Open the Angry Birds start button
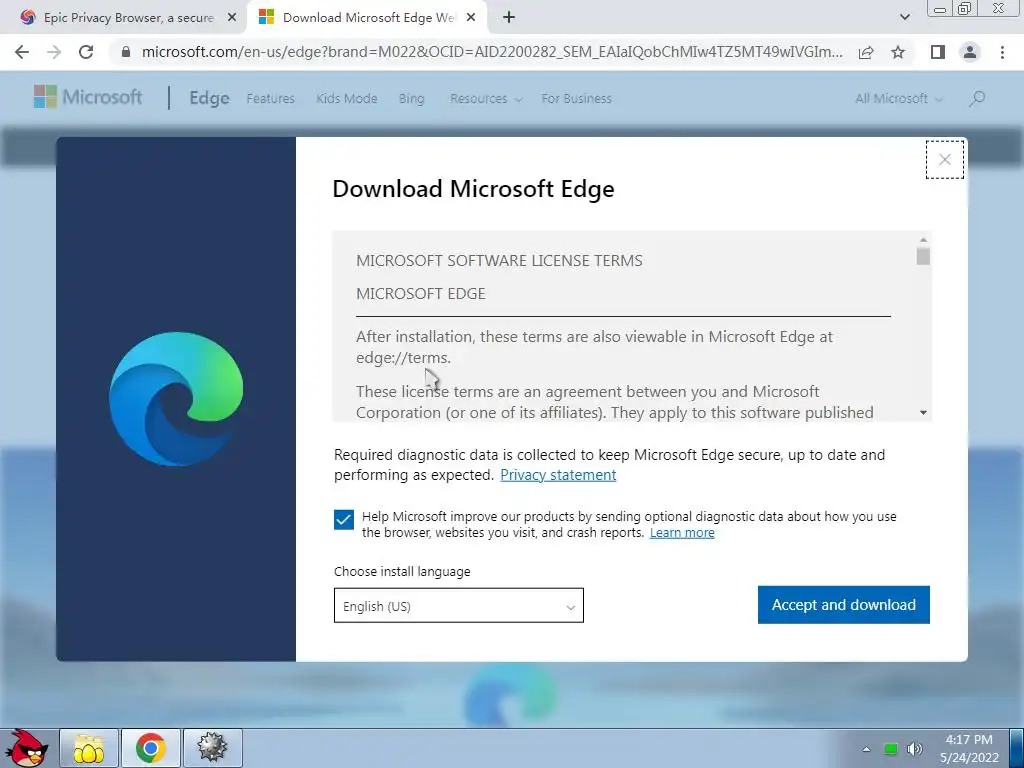This screenshot has height=768, width=1024. [x=27, y=748]
